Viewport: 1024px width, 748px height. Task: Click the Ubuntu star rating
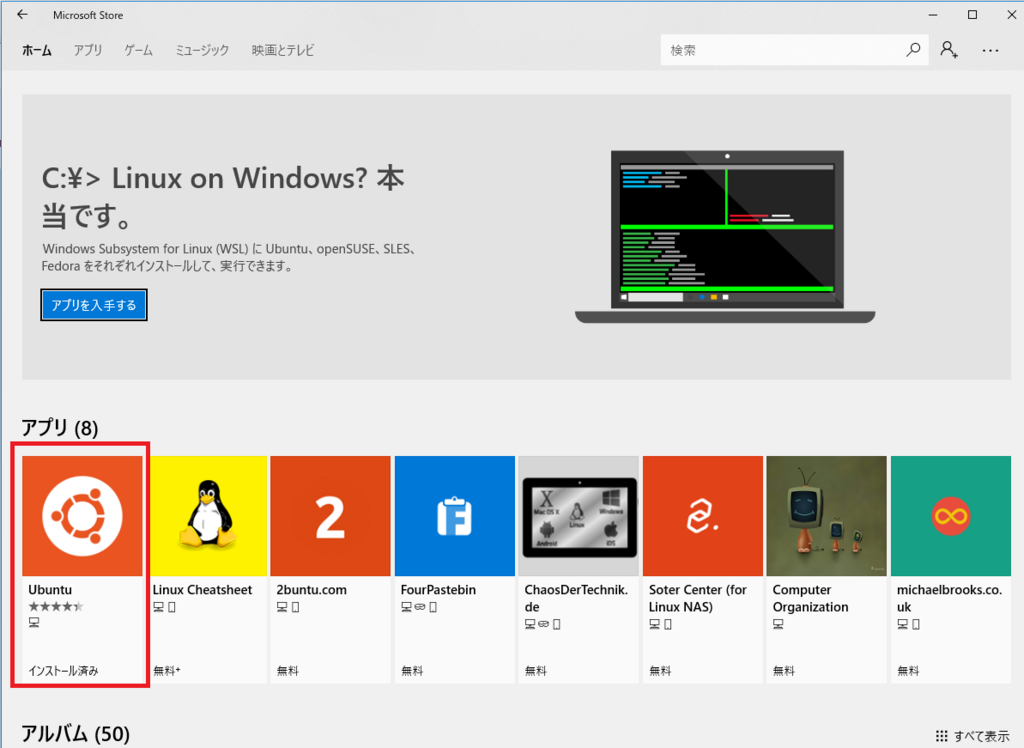click(x=56, y=606)
